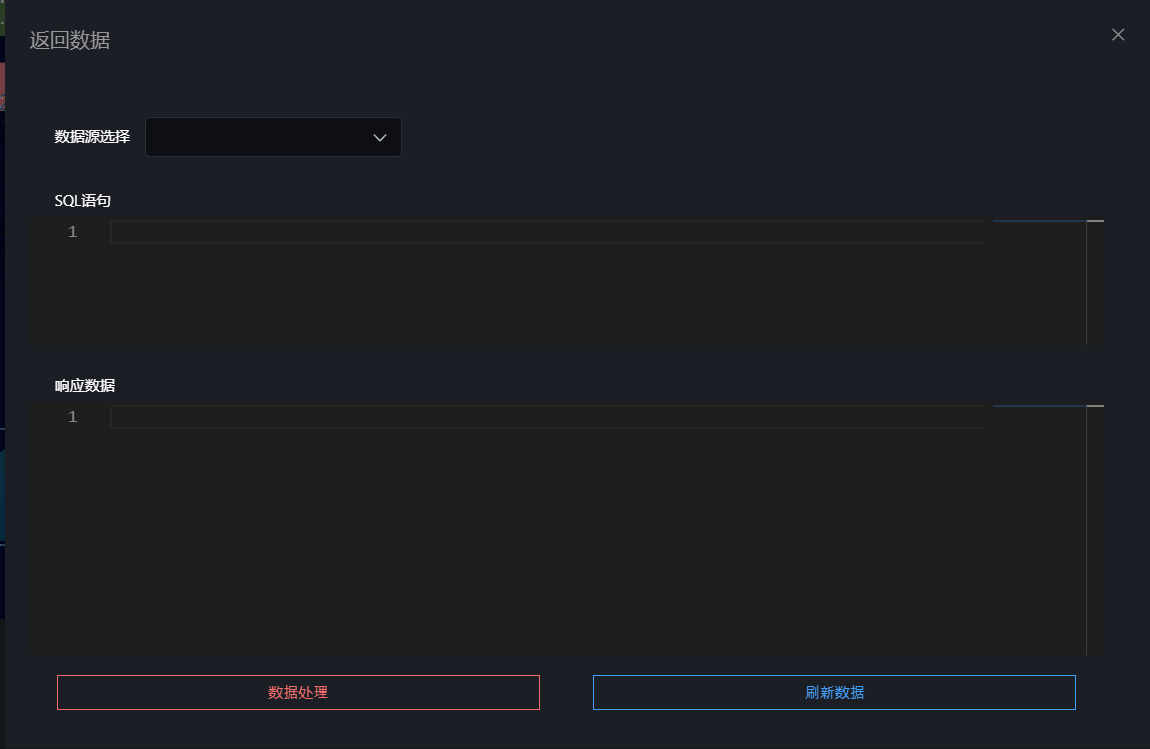Focus the 响应数据 editor first line

tap(547, 417)
